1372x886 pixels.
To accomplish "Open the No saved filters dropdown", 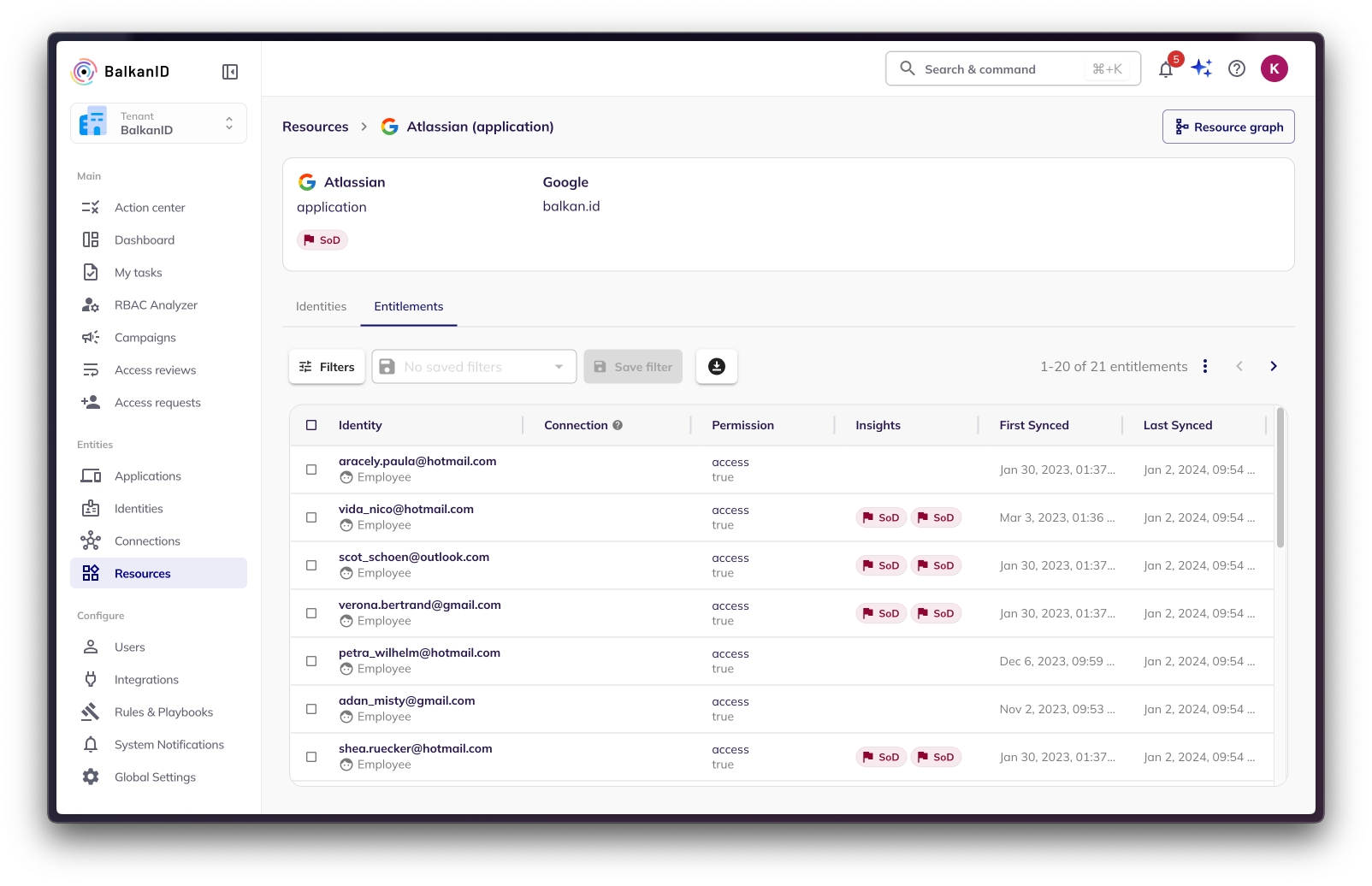I will (474, 367).
